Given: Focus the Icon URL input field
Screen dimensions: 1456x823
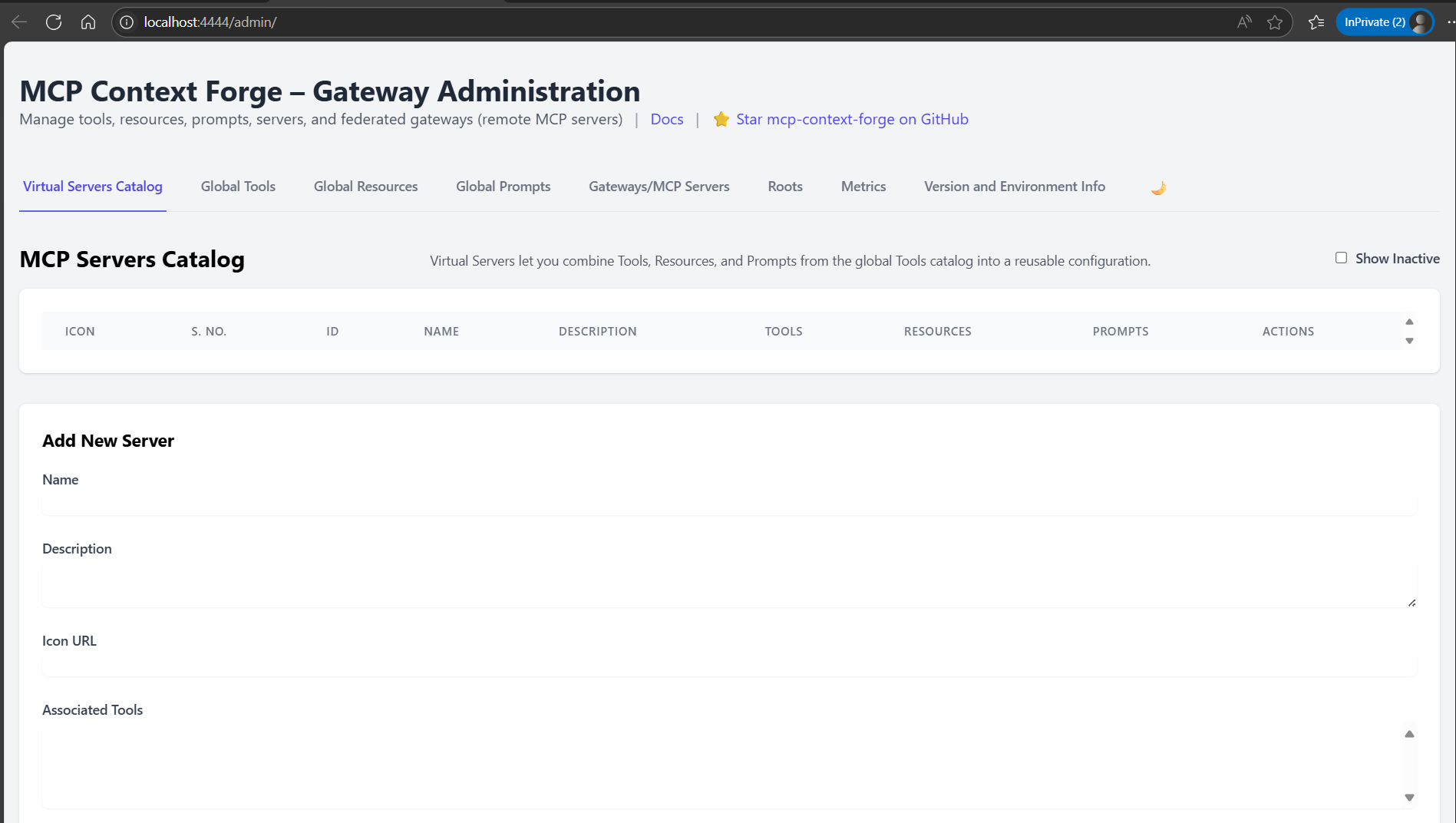Looking at the screenshot, I should 729,665.
